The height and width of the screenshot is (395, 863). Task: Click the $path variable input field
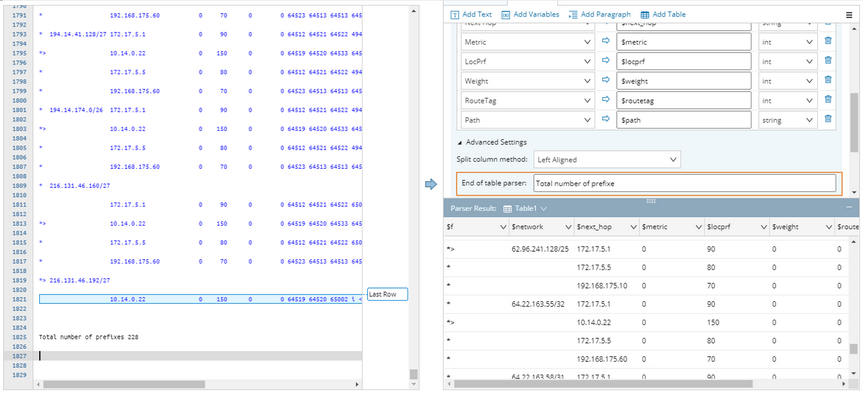(x=684, y=119)
